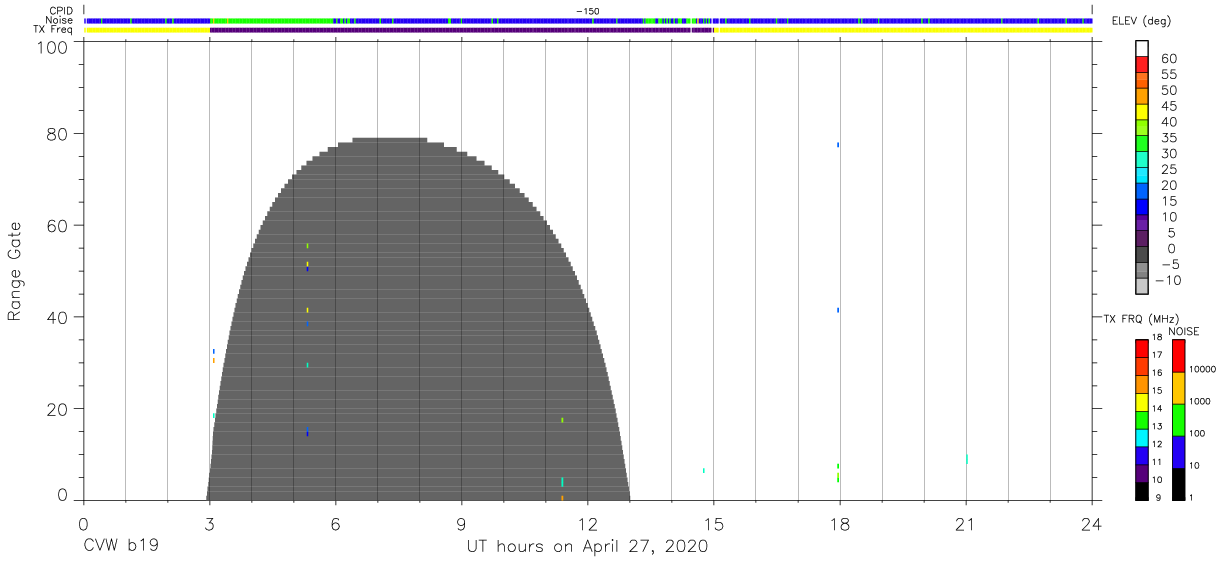Image resolution: width=1228 pixels, height=567 pixels.
Task: Click the white top segment of the ELEV color bar
Action: [x=1141, y=48]
